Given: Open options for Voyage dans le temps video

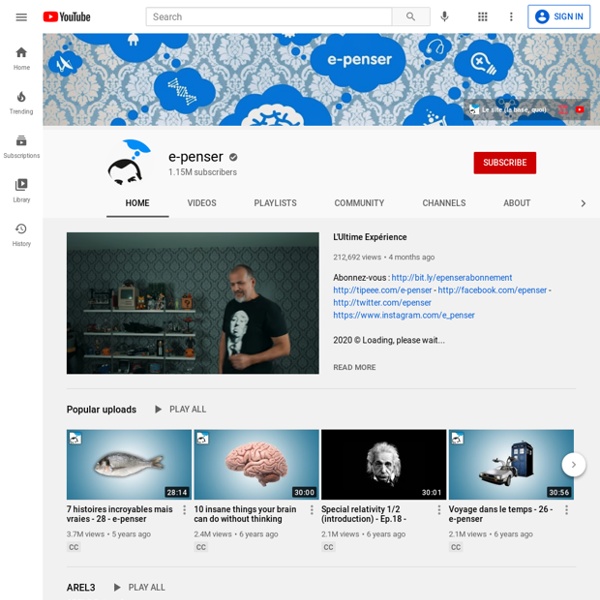Looking at the screenshot, I should (566, 510).
